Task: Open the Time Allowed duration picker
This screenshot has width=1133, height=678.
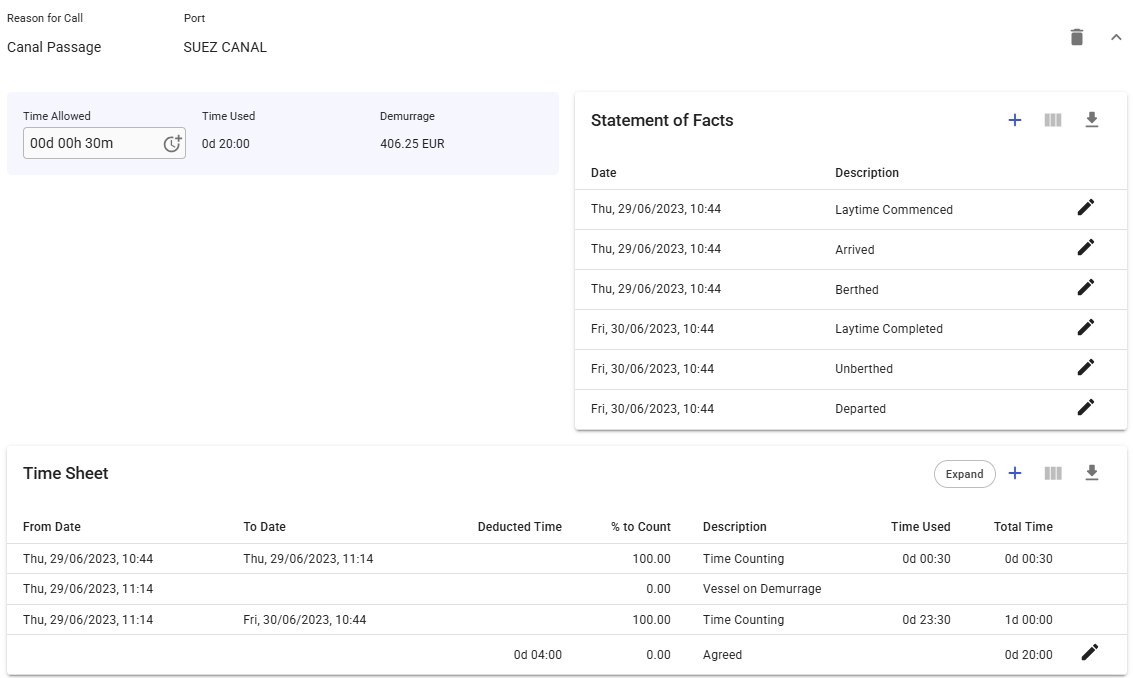Action: 172,143
